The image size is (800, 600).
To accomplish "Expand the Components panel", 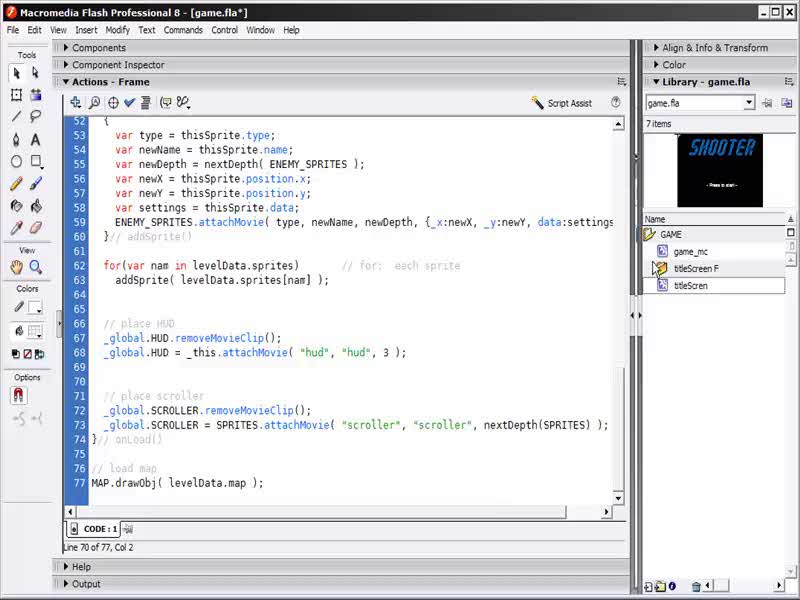I will (98, 48).
